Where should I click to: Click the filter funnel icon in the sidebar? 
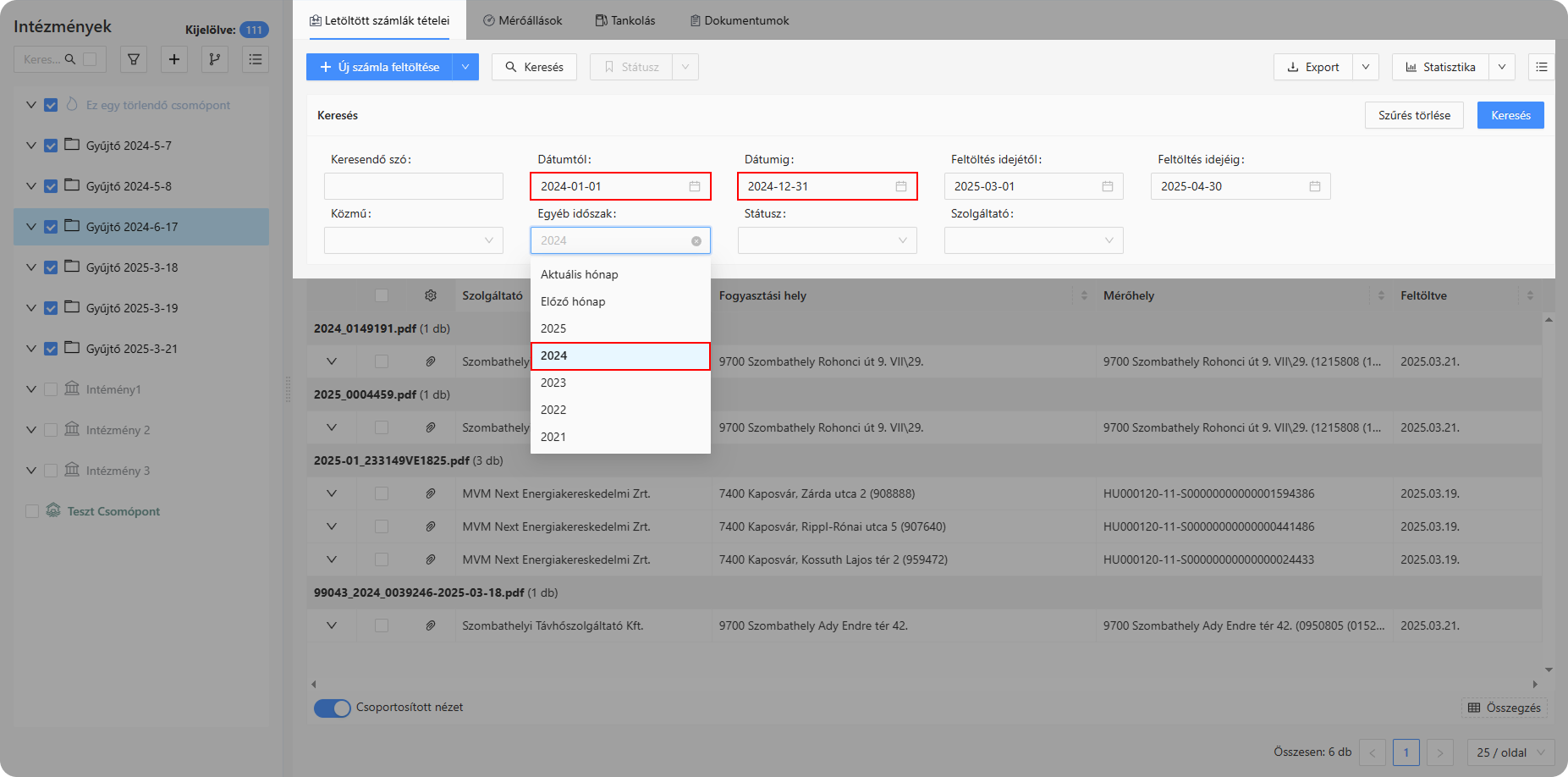pos(134,59)
